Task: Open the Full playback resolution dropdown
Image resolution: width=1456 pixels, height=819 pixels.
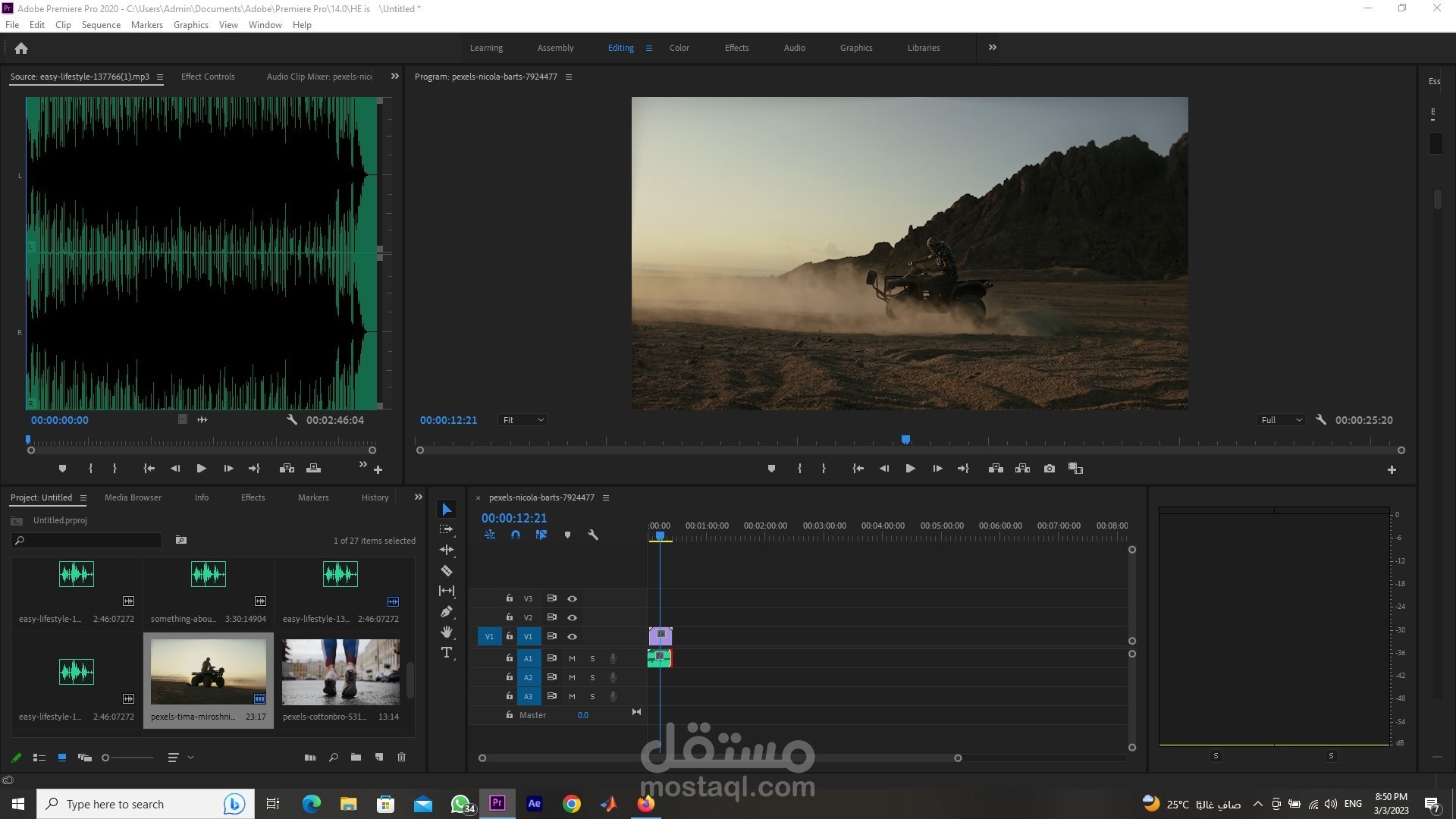Action: 1281,420
